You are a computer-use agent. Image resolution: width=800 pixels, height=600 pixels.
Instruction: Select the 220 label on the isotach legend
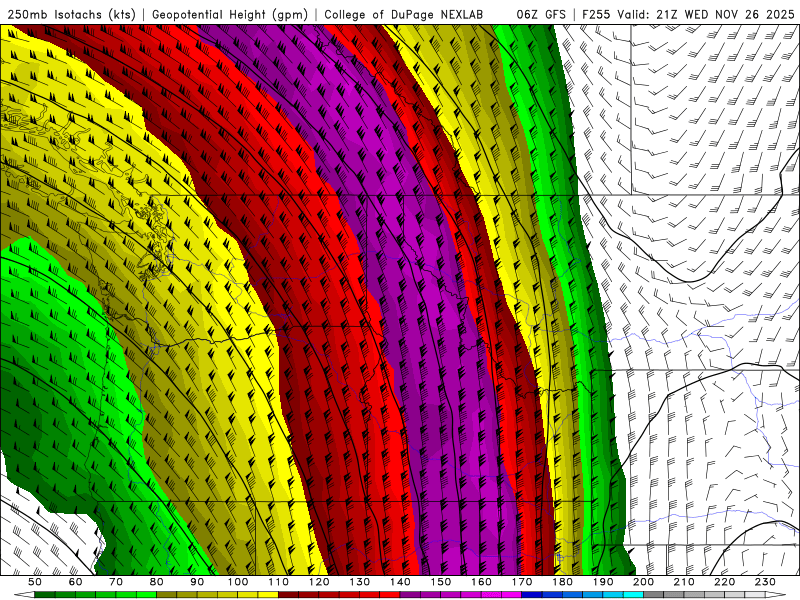pyautogui.click(x=724, y=582)
